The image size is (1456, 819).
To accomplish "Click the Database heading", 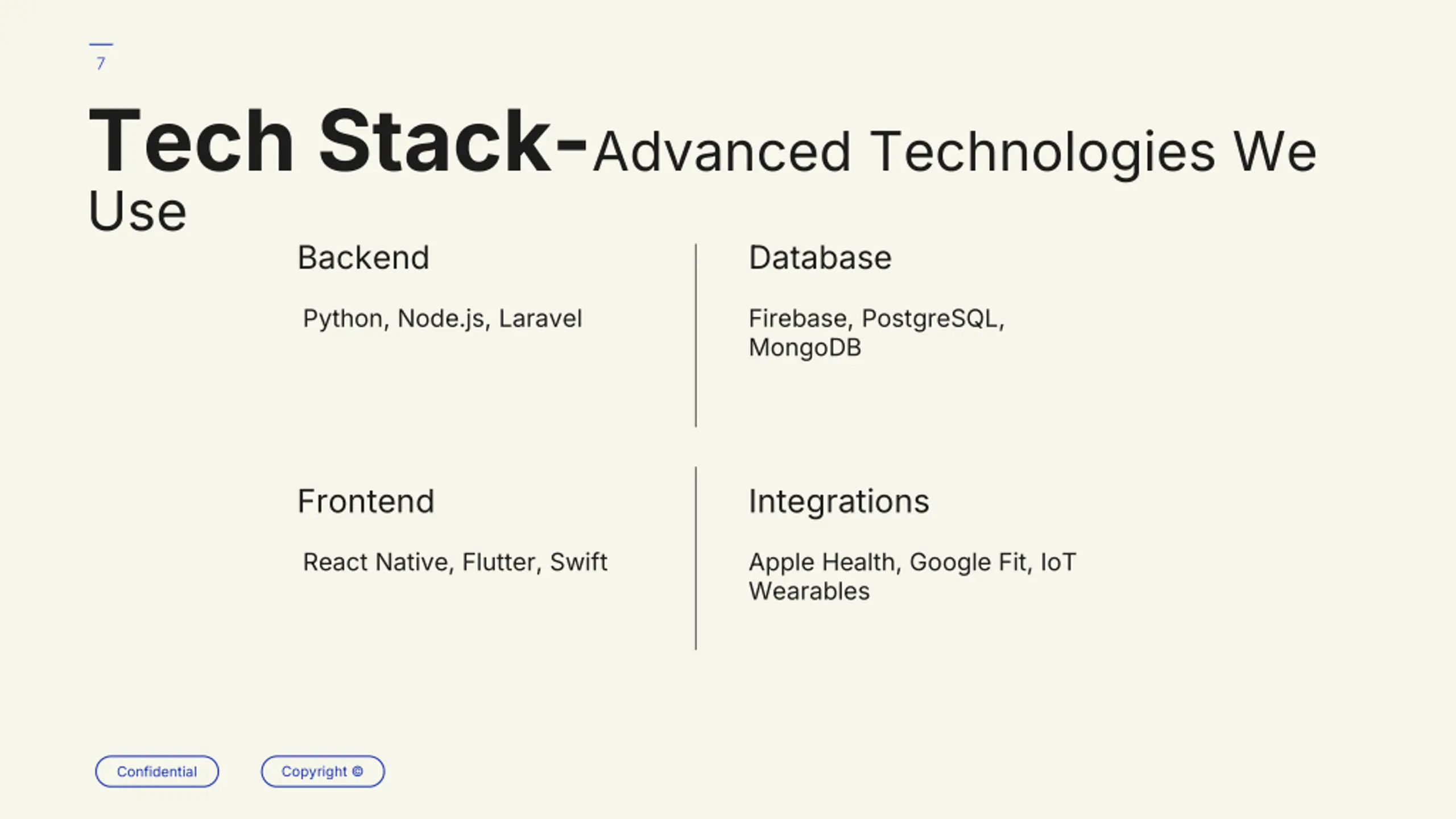I will tap(820, 258).
